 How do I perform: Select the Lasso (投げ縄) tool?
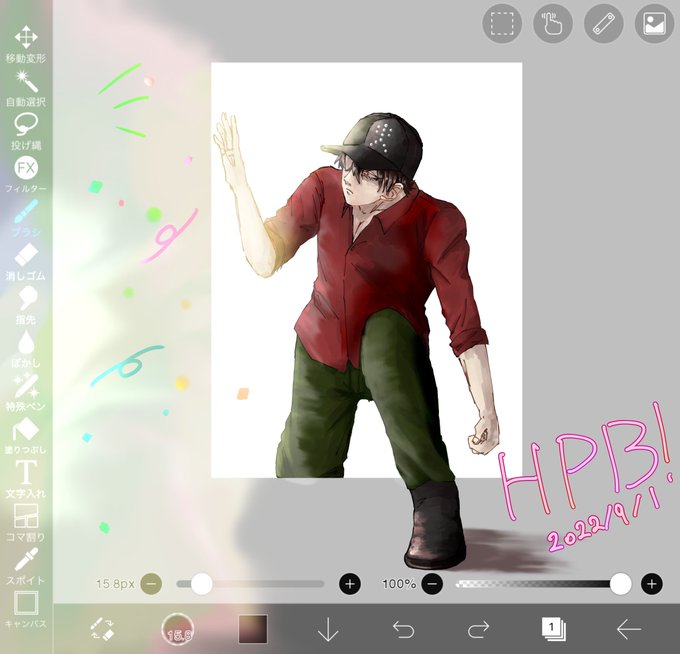pyautogui.click(x=26, y=131)
